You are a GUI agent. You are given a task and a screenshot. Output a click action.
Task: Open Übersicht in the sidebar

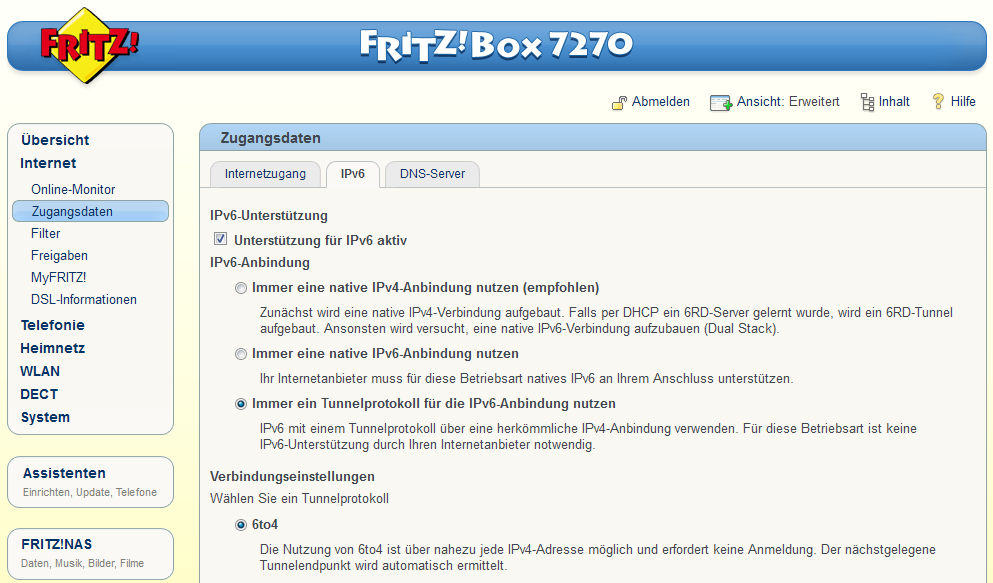pos(55,140)
